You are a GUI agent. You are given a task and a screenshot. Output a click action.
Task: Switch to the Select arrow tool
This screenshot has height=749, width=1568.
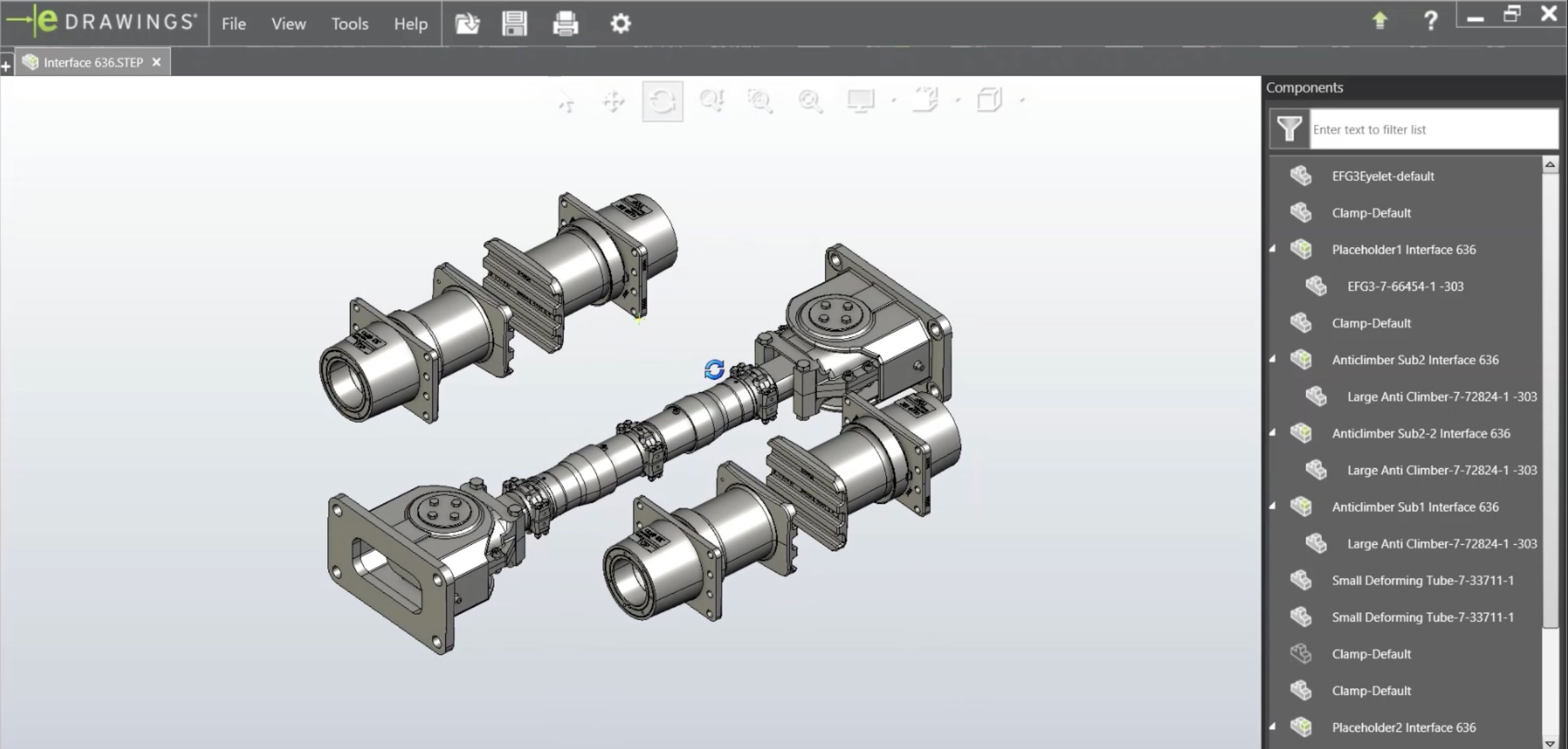click(567, 101)
